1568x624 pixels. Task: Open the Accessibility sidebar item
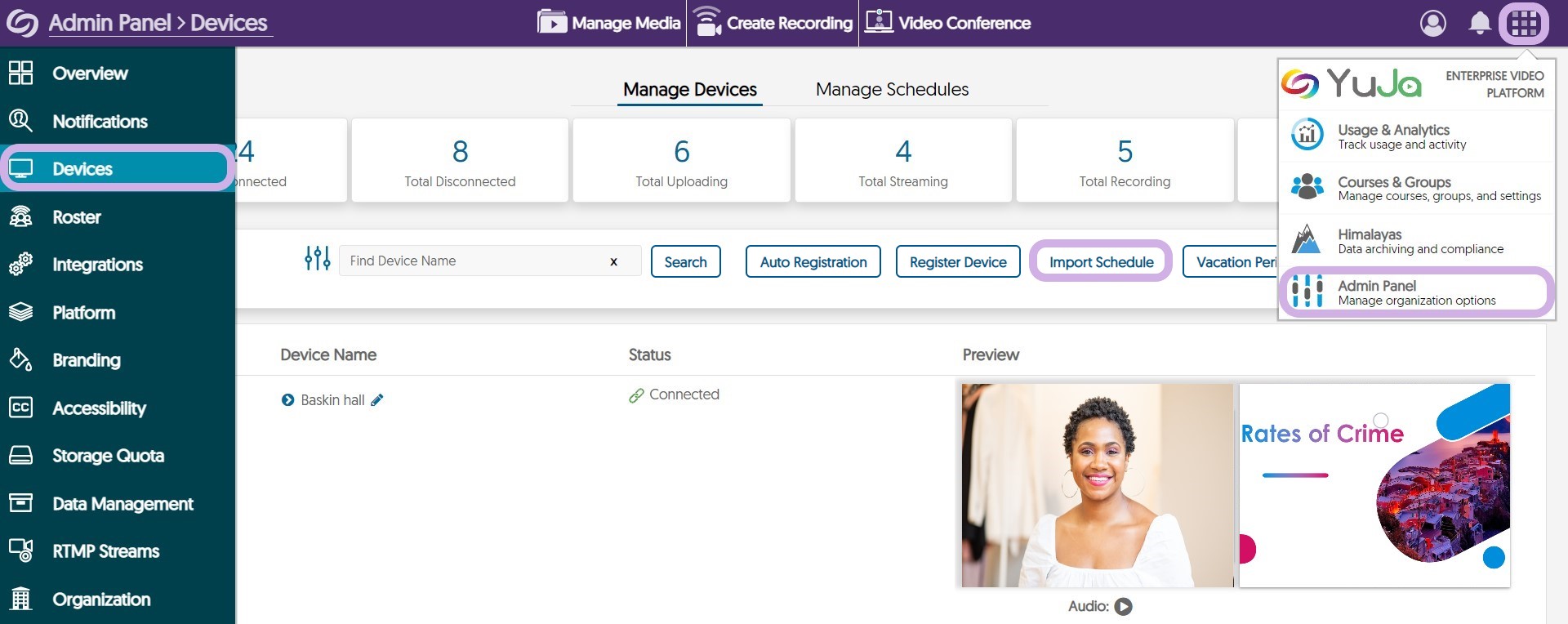[99, 408]
